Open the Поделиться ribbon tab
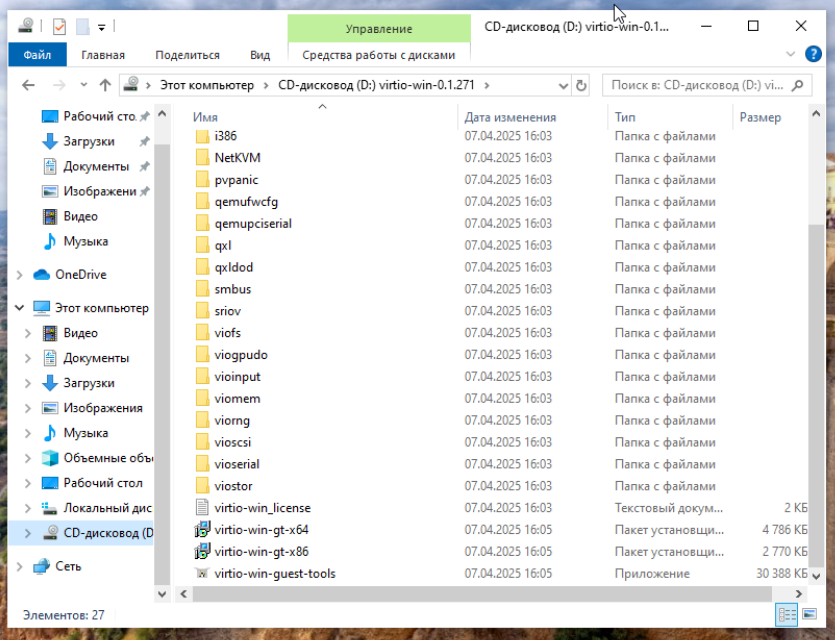 point(187,55)
